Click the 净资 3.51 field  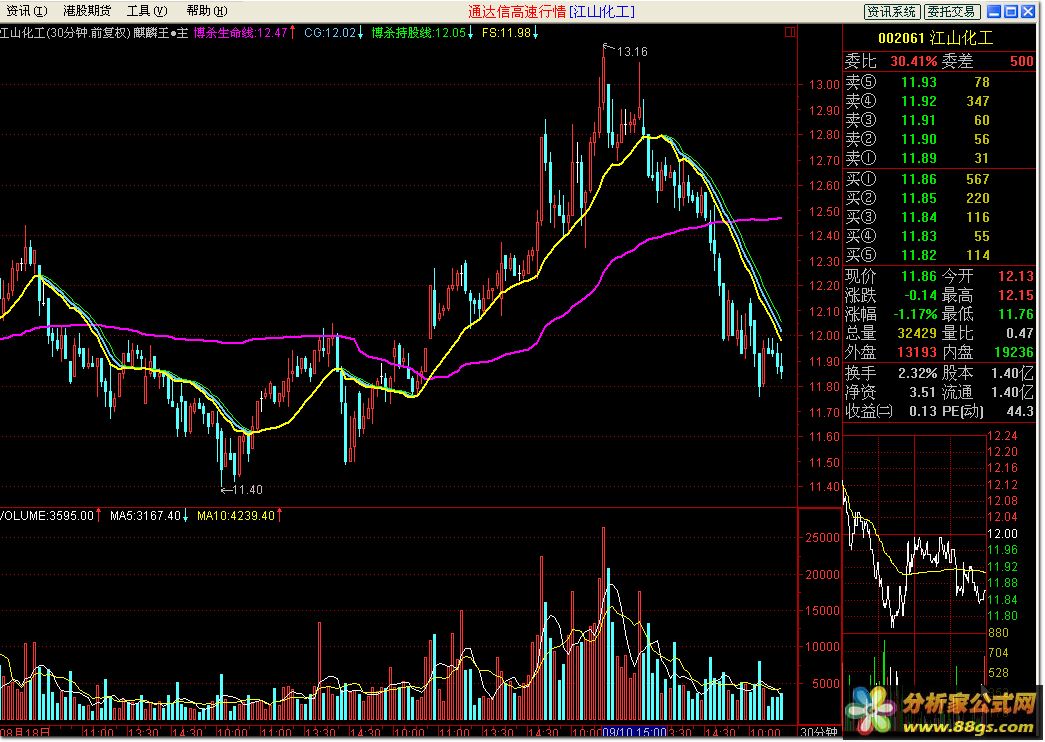point(891,393)
